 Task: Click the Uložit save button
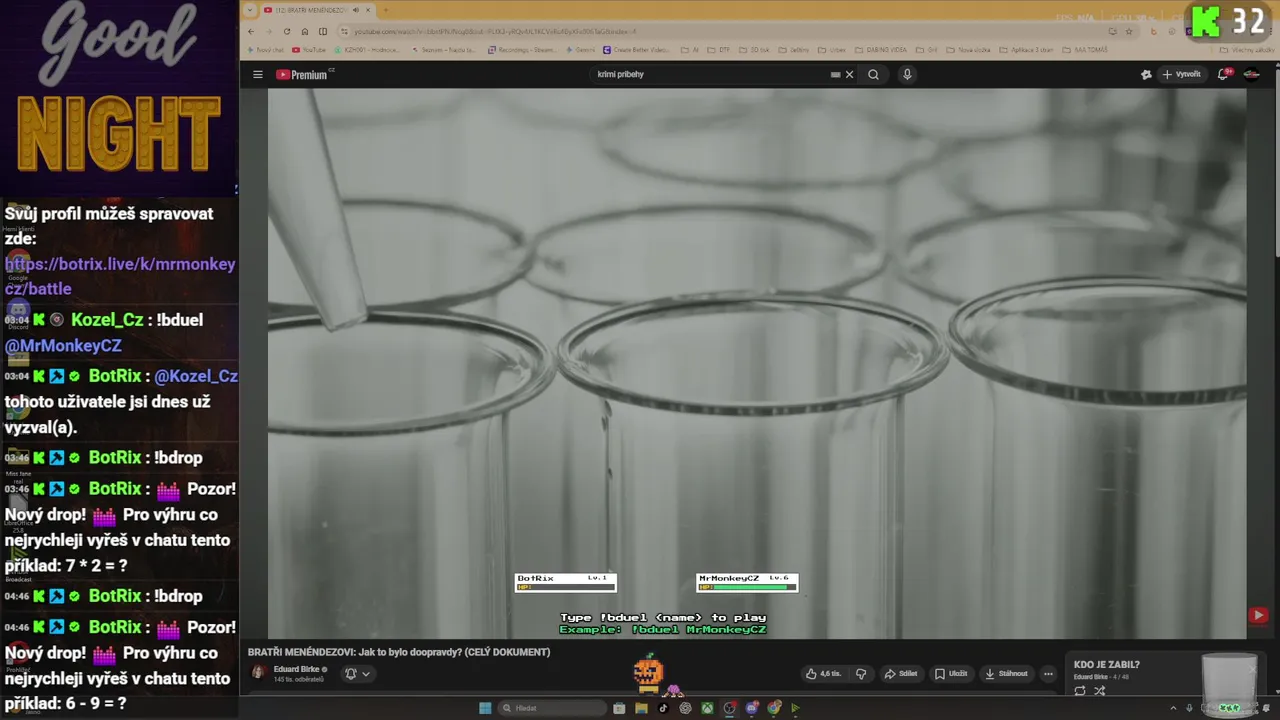point(953,674)
